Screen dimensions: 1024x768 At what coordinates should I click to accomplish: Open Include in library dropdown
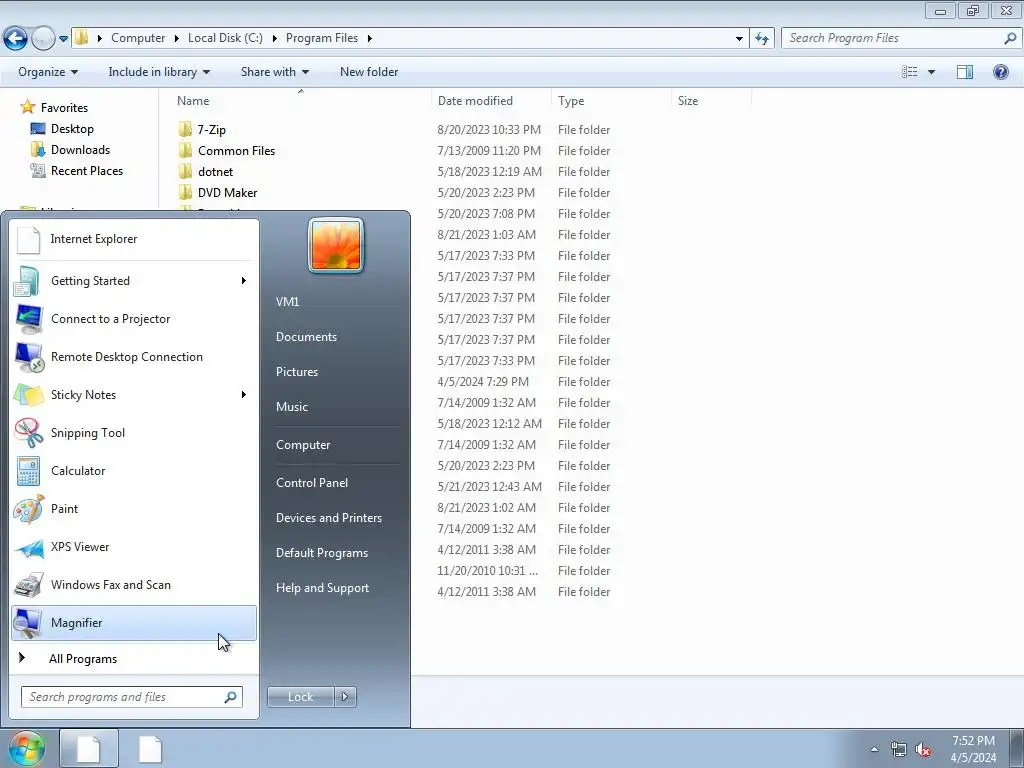pos(159,72)
